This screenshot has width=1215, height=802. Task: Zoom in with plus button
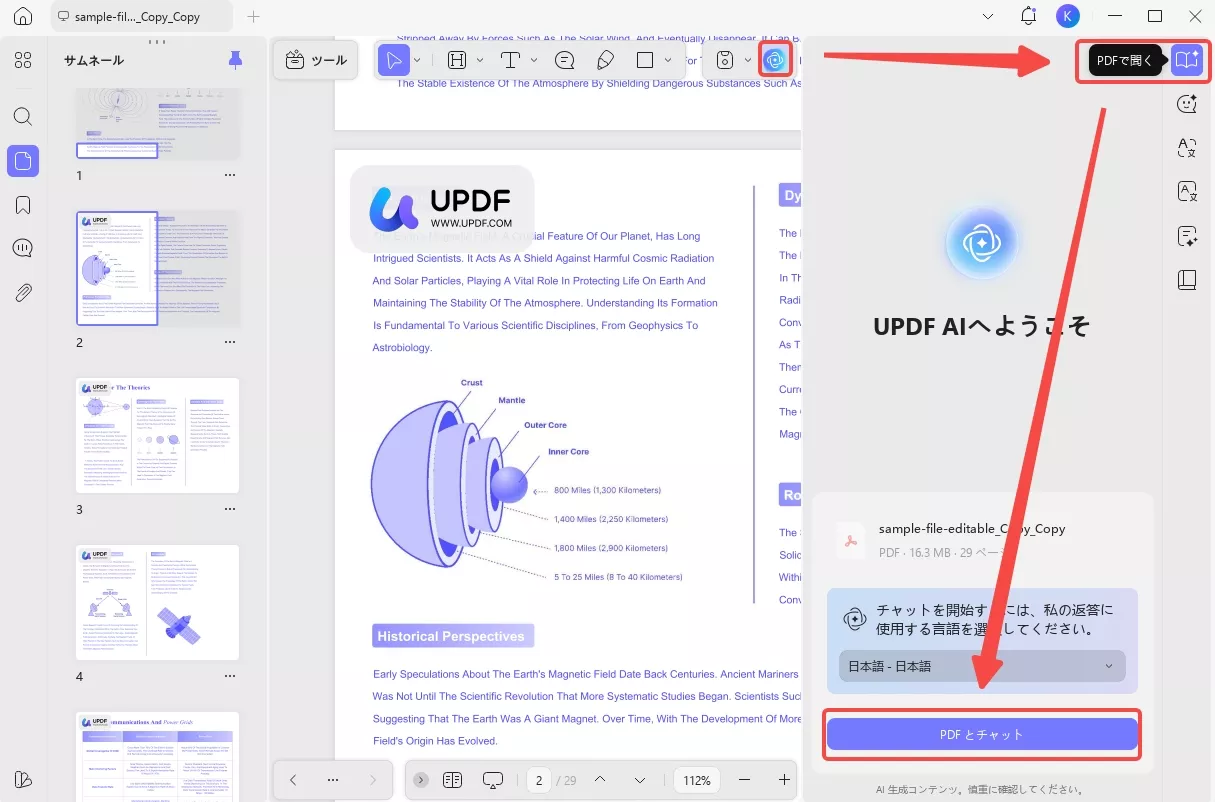point(784,780)
